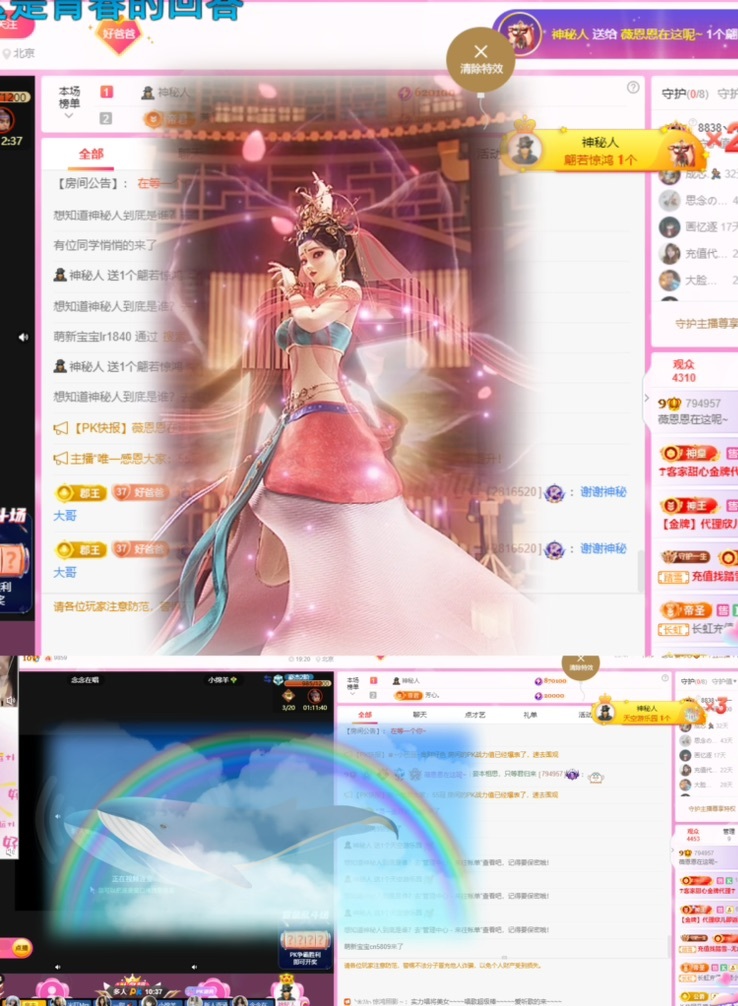This screenshot has height=1006, width=738.
Task: Open 守护主播尊享 link in upper window
Action: coord(706,323)
